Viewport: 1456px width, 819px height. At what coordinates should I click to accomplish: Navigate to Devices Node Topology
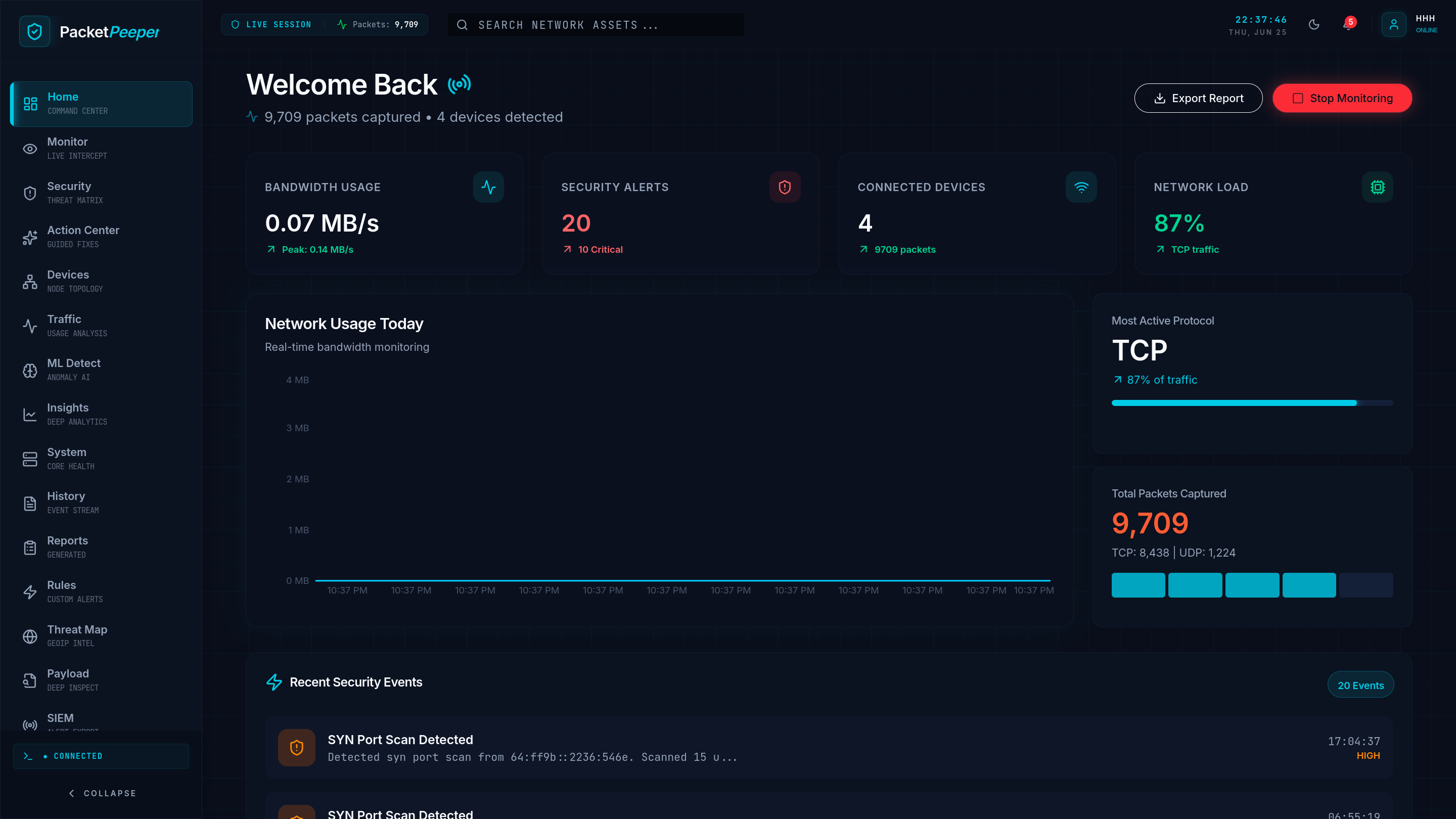102,282
